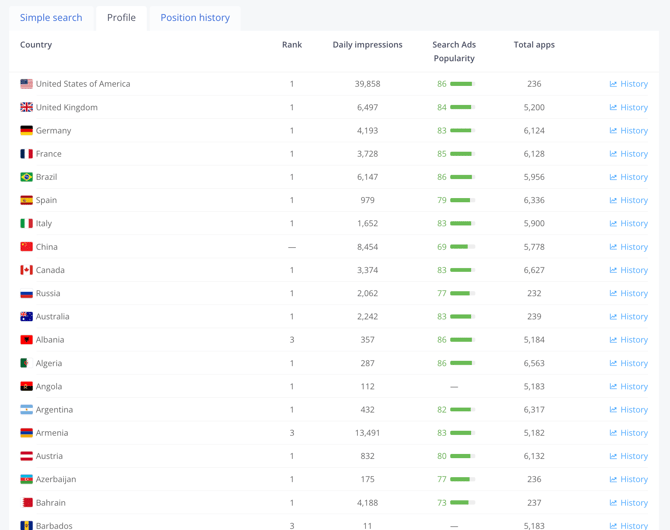Click the Brazil flag icon

tap(27, 177)
